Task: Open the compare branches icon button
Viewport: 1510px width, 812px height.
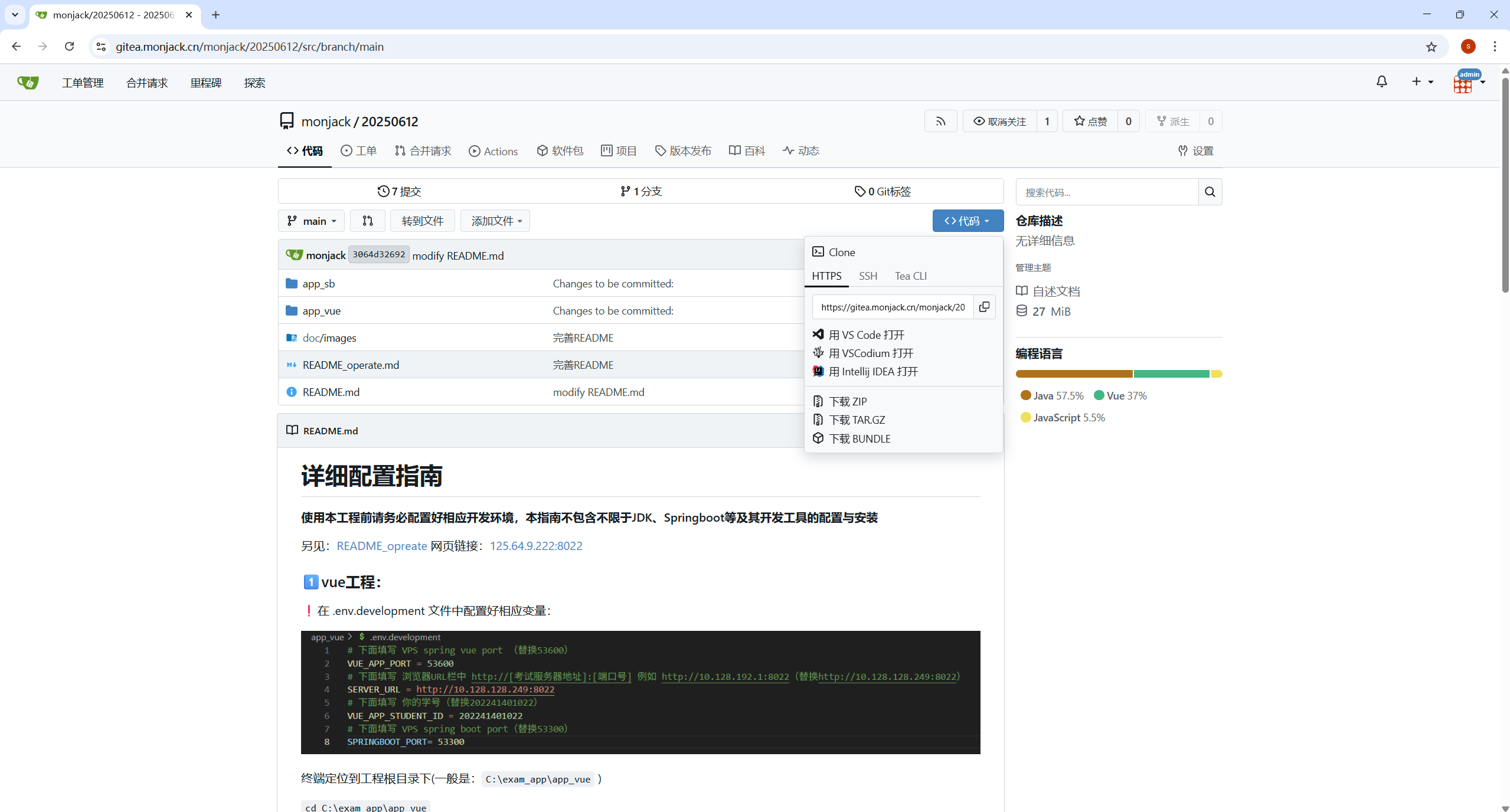Action: (367, 221)
